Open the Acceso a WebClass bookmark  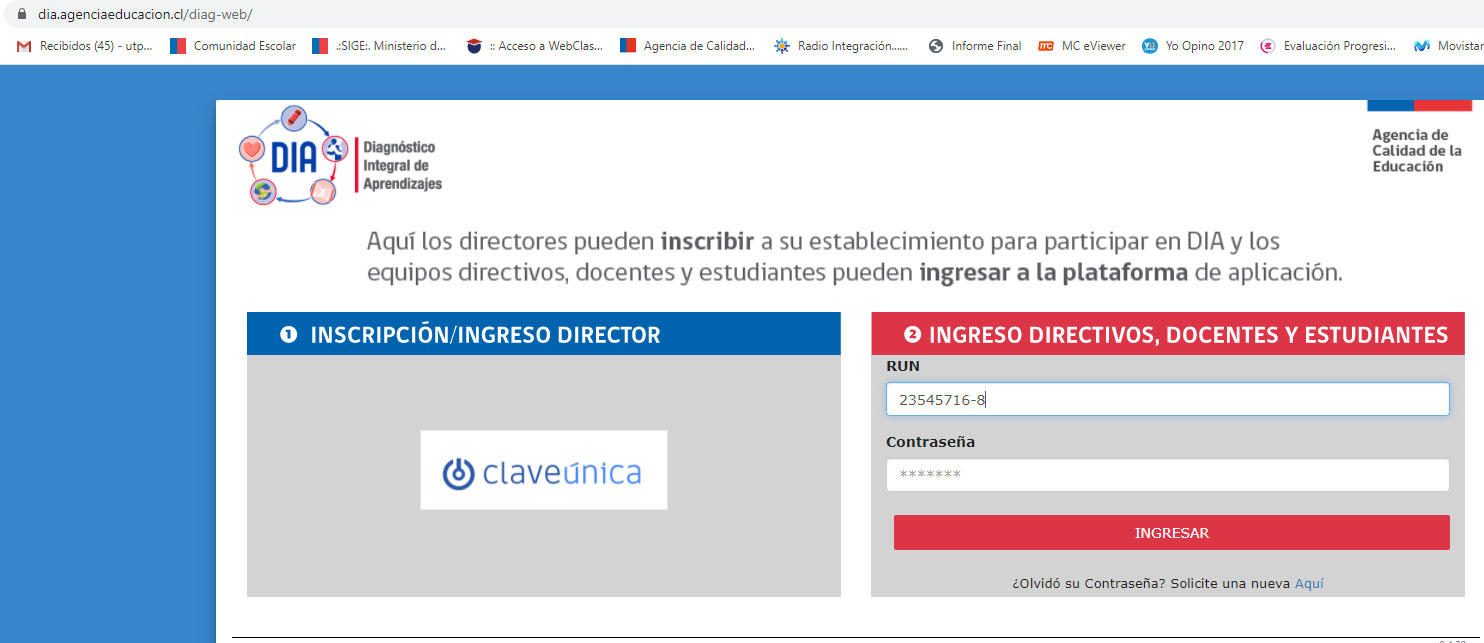point(535,46)
